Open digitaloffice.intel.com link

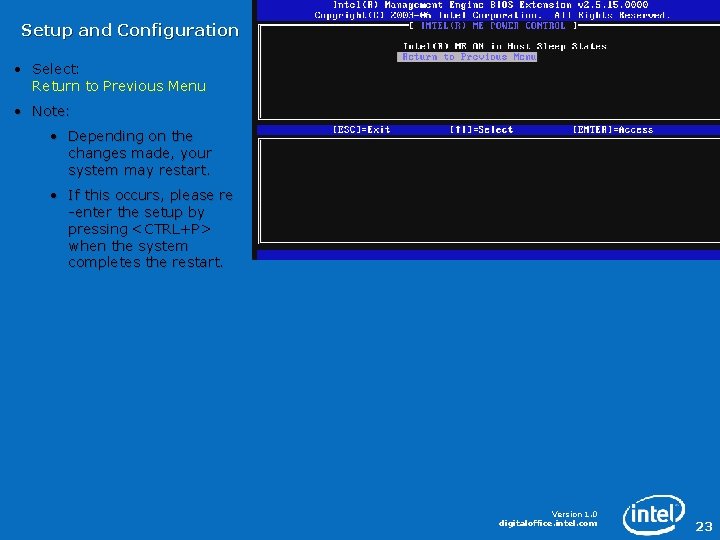(548, 523)
